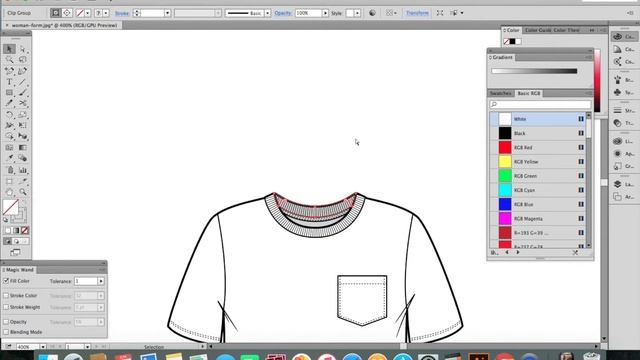Click the Gradient panel tab
The width and height of the screenshot is (640, 360).
(502, 58)
